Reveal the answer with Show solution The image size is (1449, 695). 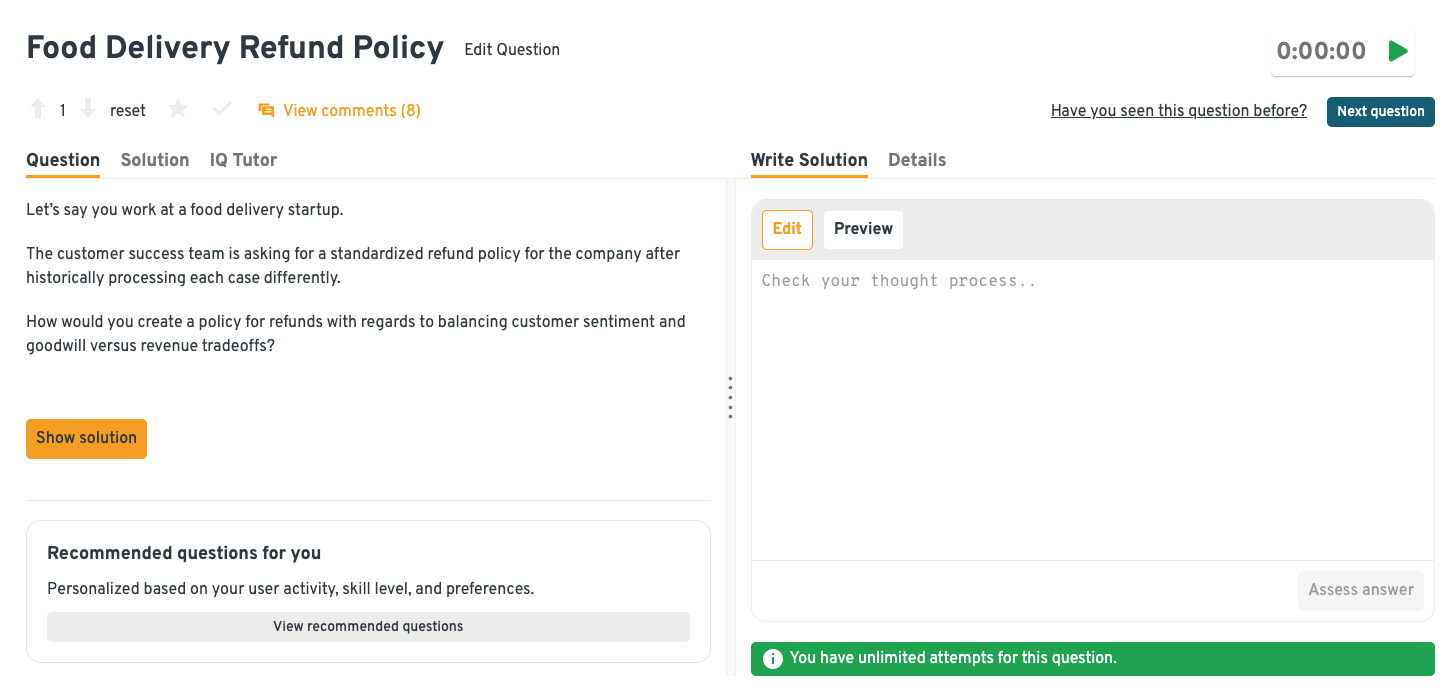click(x=87, y=438)
